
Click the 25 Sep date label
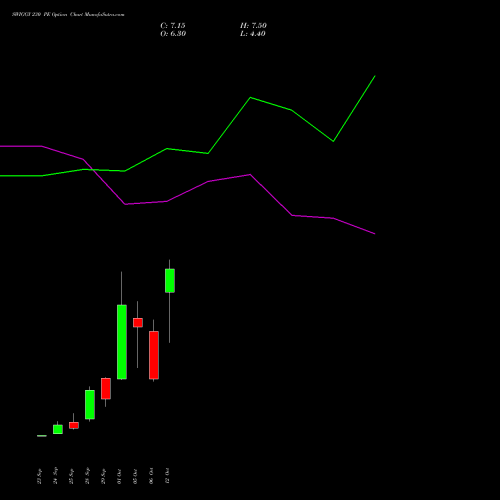pyautogui.click(x=71, y=476)
